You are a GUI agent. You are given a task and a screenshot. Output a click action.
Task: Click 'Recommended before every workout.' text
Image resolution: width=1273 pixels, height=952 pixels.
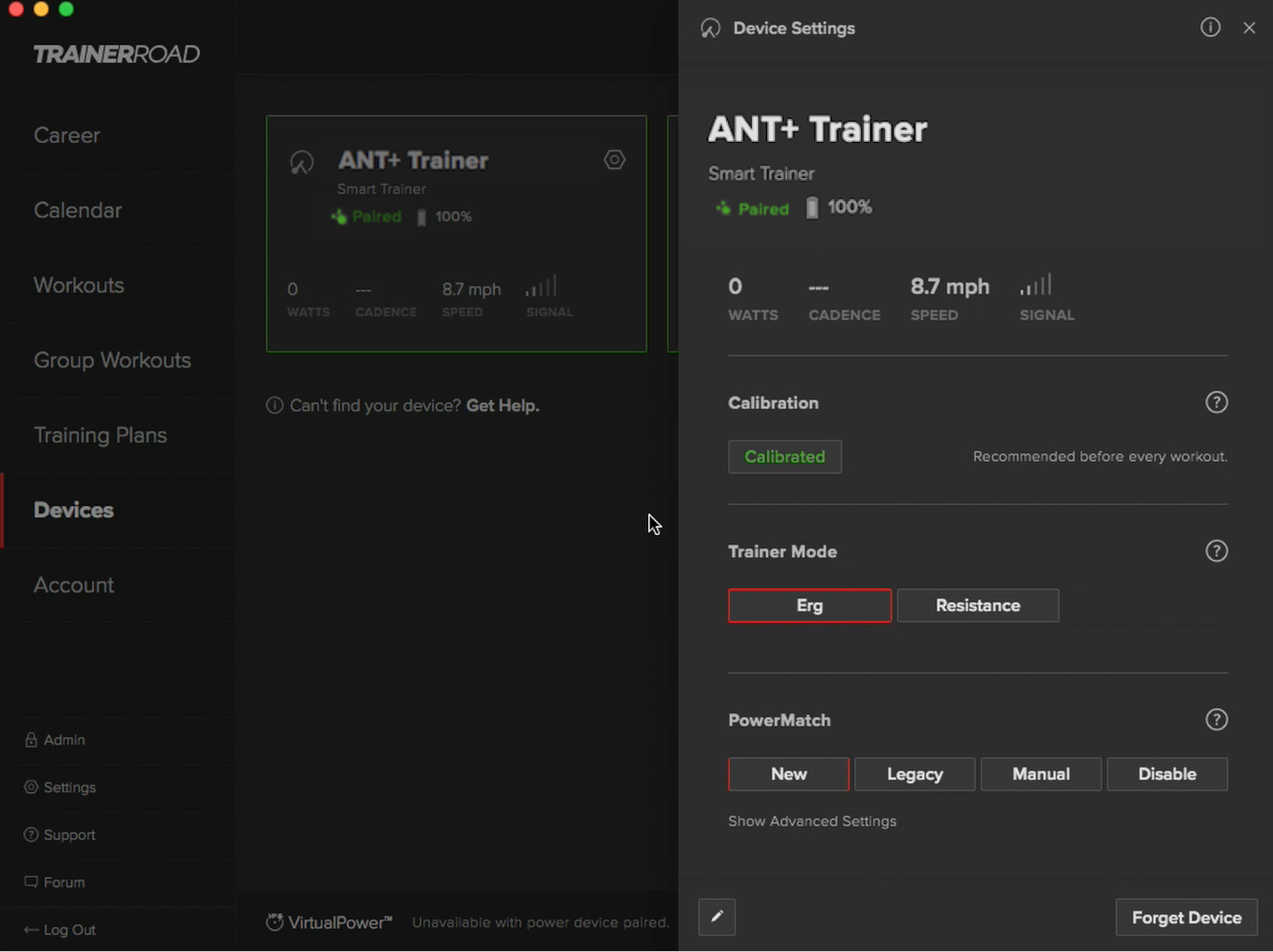point(1100,457)
